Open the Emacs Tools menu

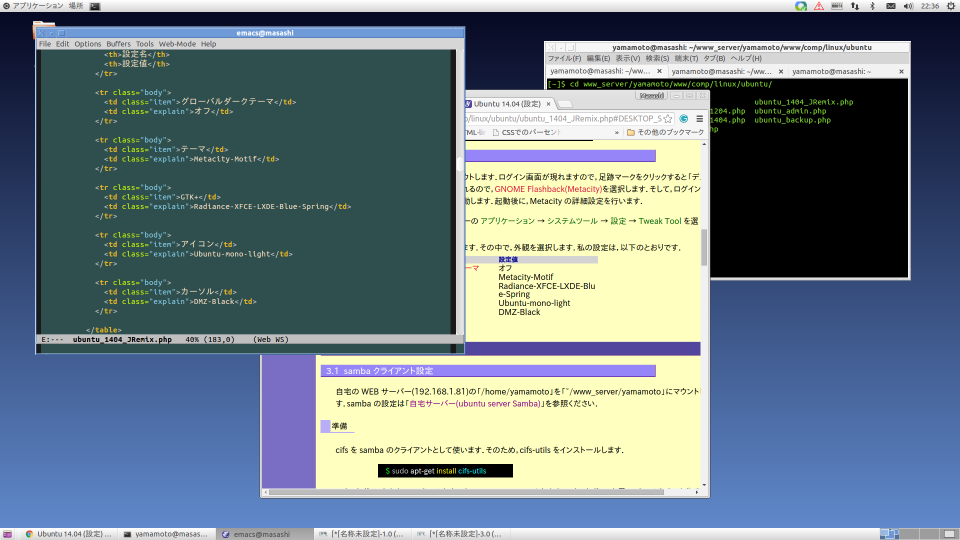click(144, 44)
